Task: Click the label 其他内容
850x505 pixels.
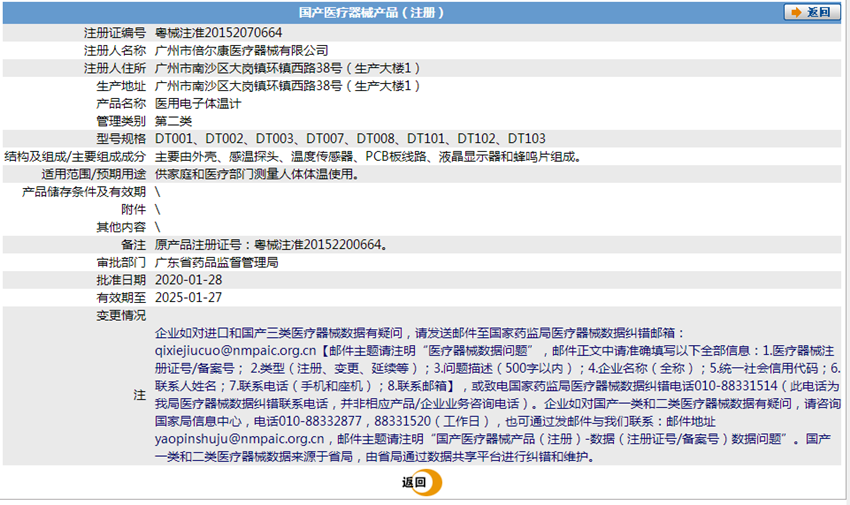Action: (121, 227)
